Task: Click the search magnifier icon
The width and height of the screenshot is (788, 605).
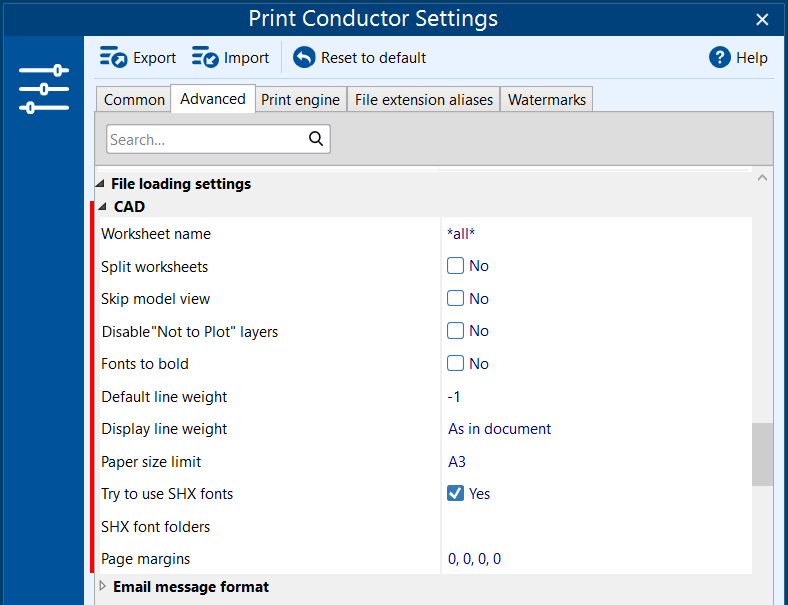Action: (x=316, y=138)
